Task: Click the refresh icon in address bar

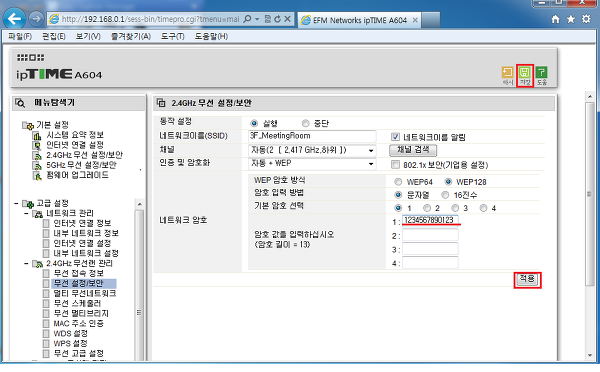Action: point(277,19)
